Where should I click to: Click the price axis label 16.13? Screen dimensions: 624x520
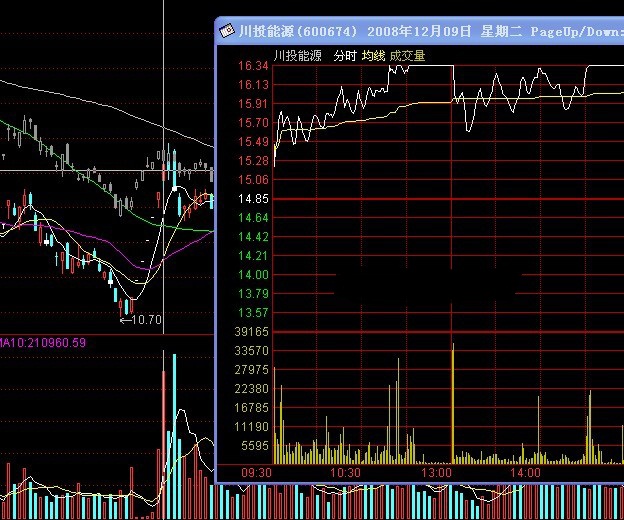click(x=253, y=85)
